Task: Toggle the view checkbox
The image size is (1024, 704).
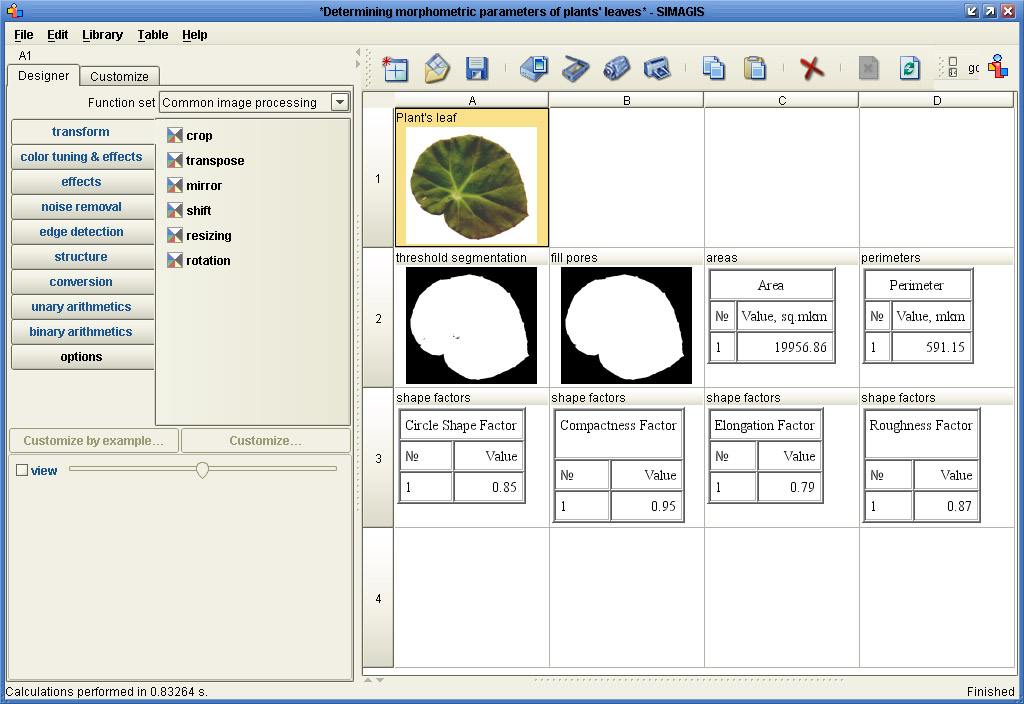Action: pos(22,470)
